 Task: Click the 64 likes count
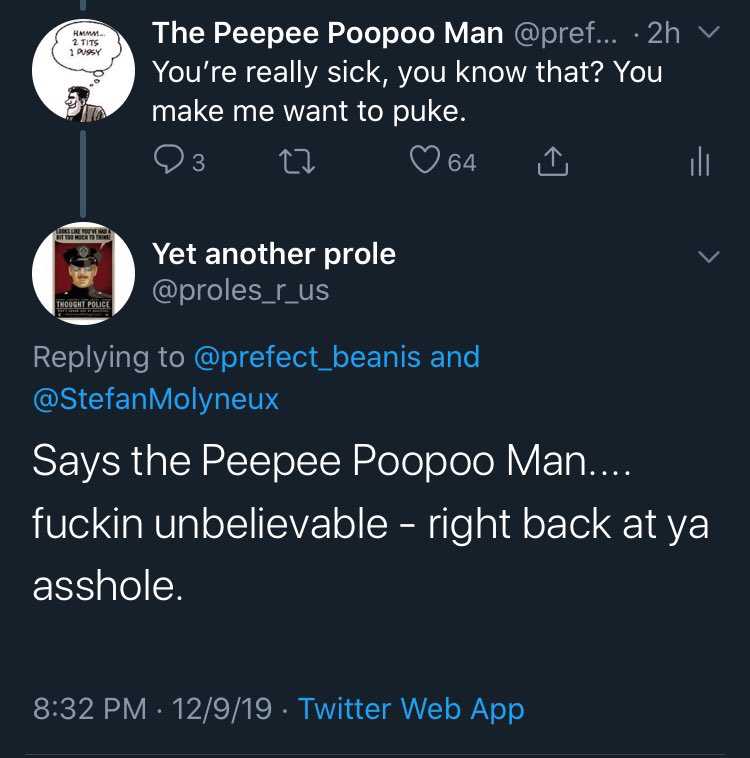461,162
